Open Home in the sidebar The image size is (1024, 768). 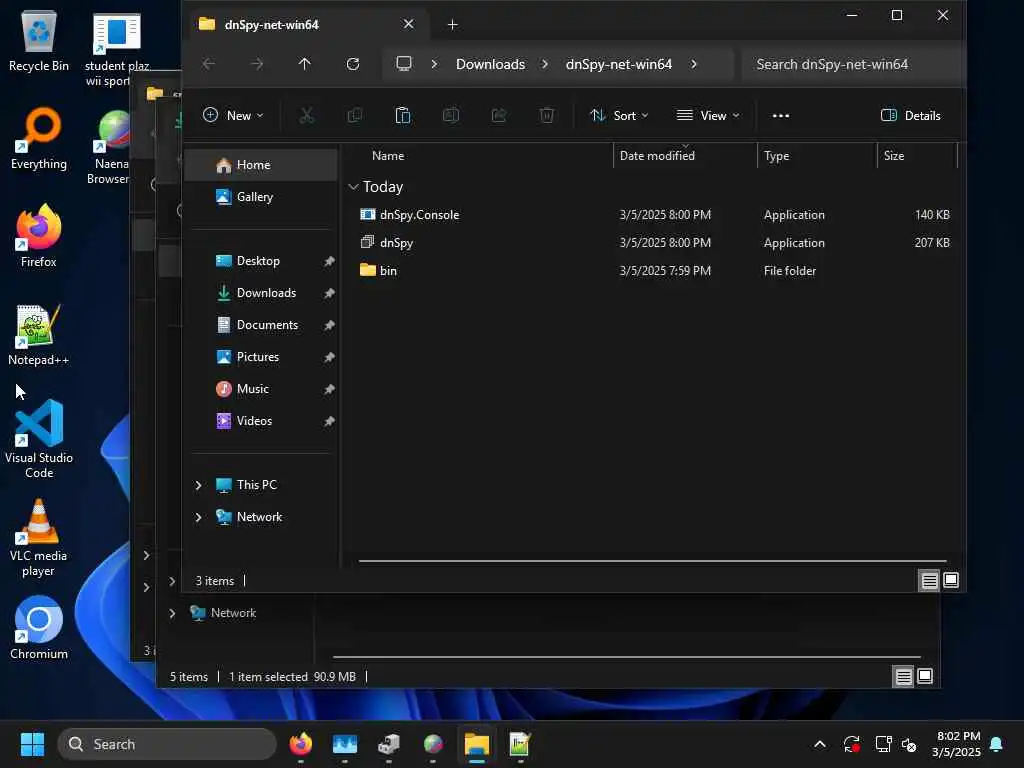261,165
